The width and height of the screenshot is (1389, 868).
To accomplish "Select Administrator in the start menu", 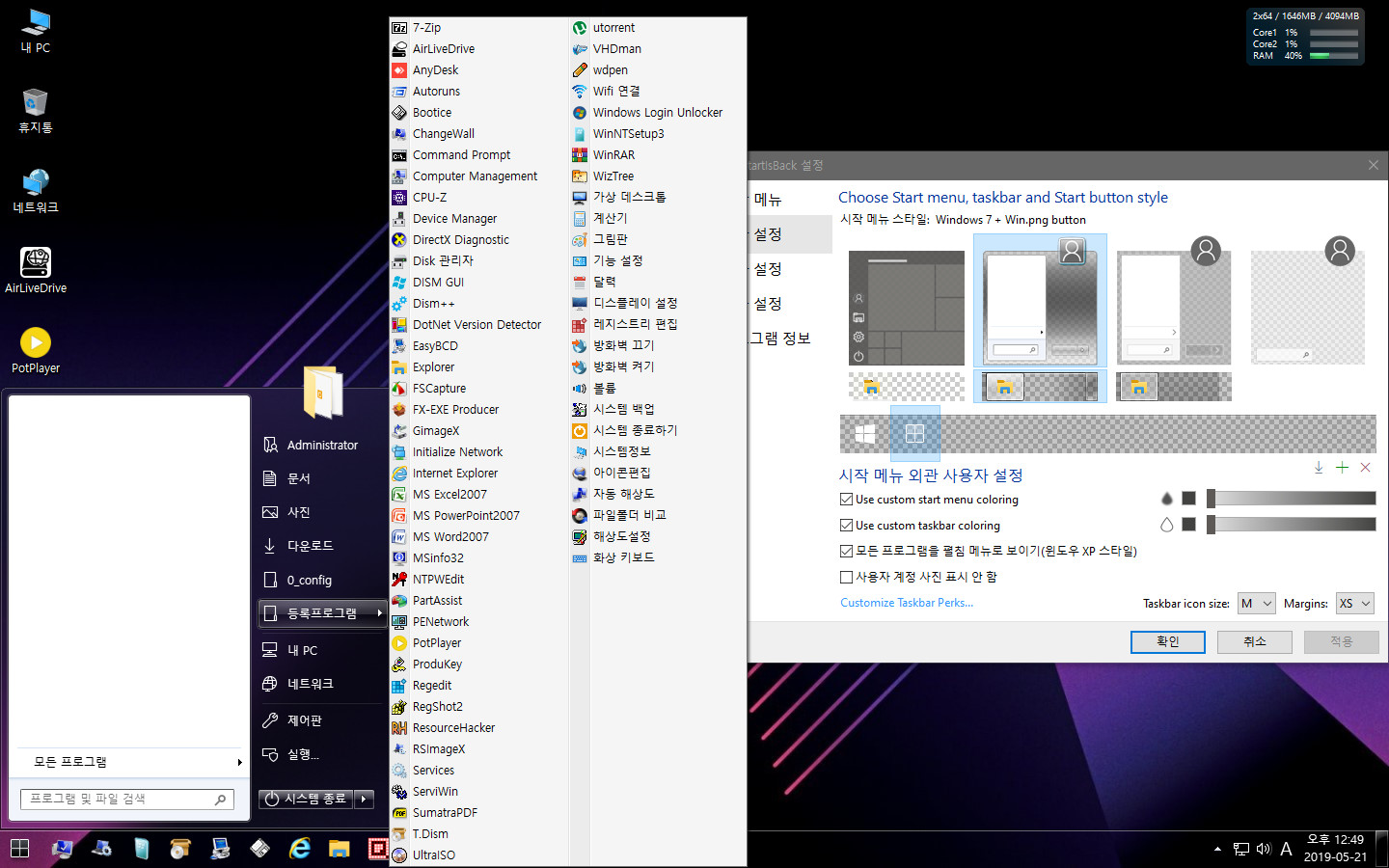I will 322,445.
